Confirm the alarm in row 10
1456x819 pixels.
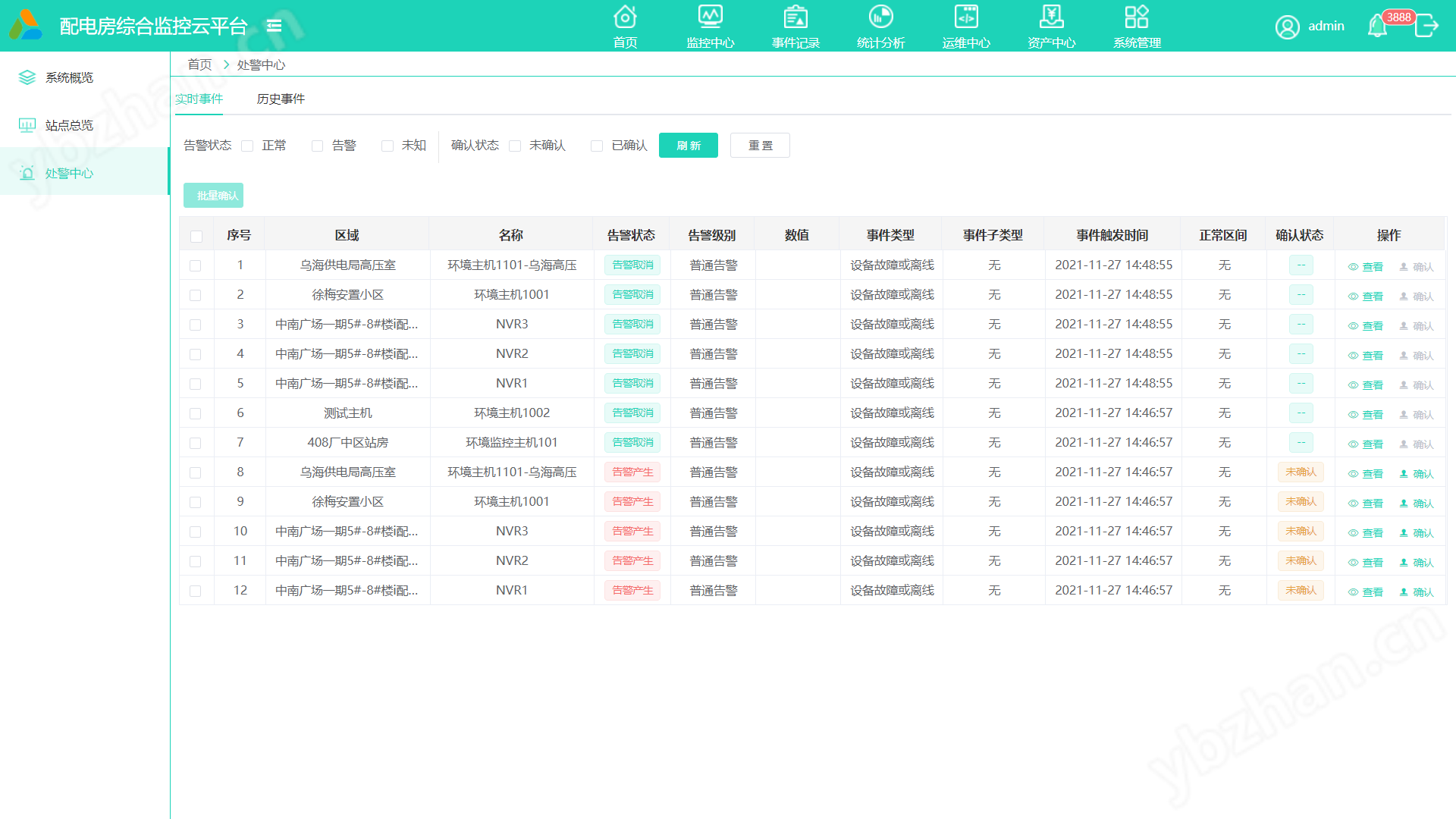pyautogui.click(x=1417, y=532)
